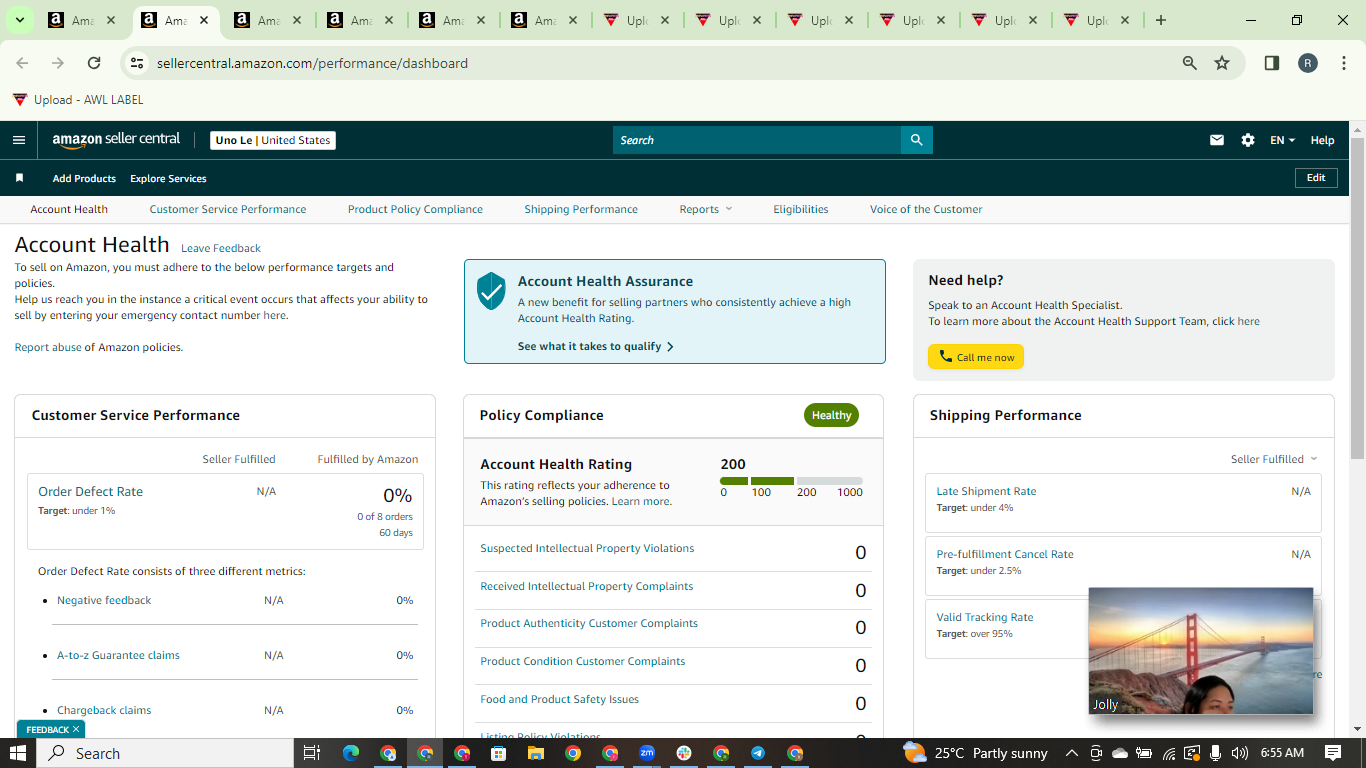Click the Seller Central search field
Screen dimensions: 1366x768
(757, 140)
